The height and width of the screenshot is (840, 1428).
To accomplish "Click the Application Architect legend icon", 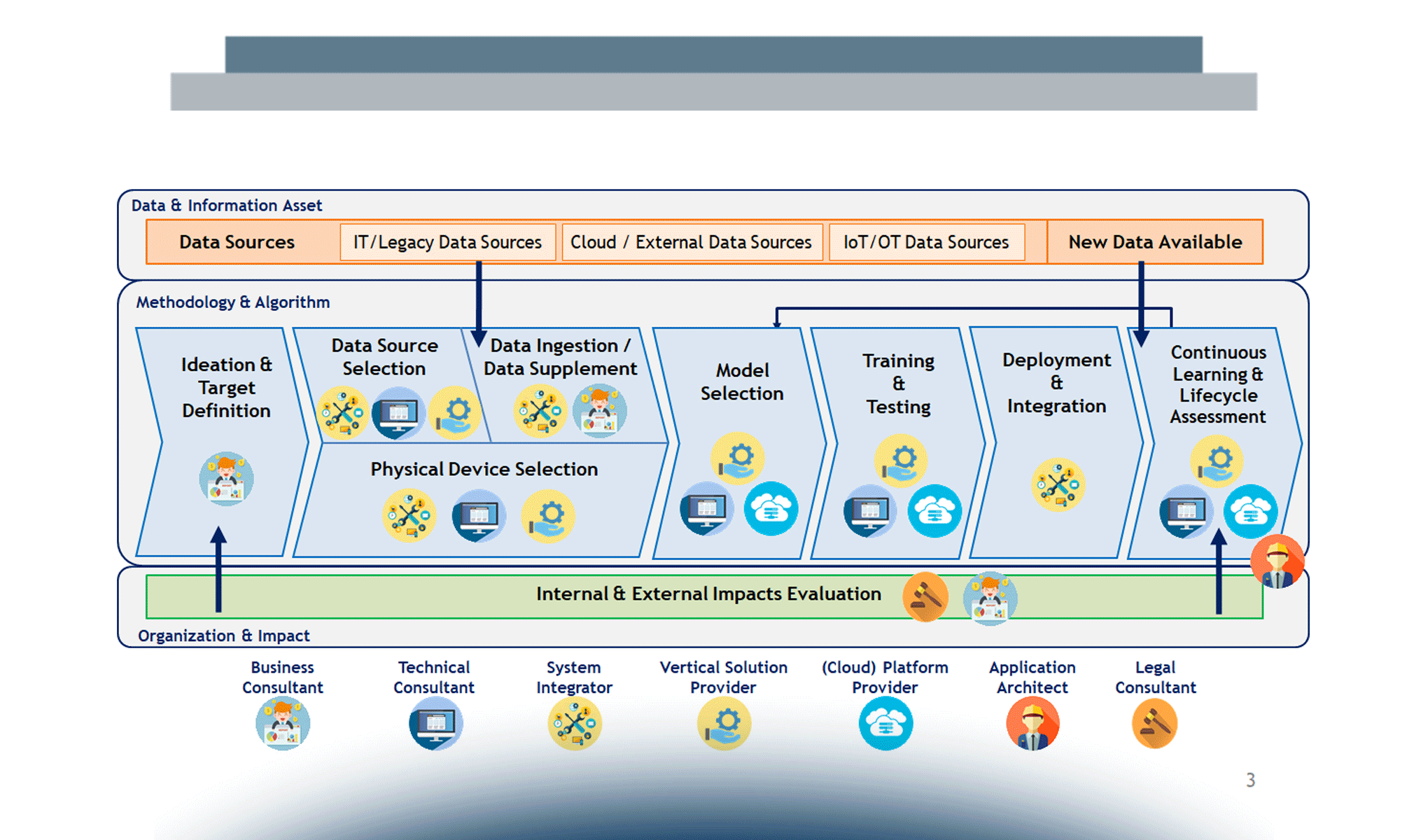I will [1032, 724].
